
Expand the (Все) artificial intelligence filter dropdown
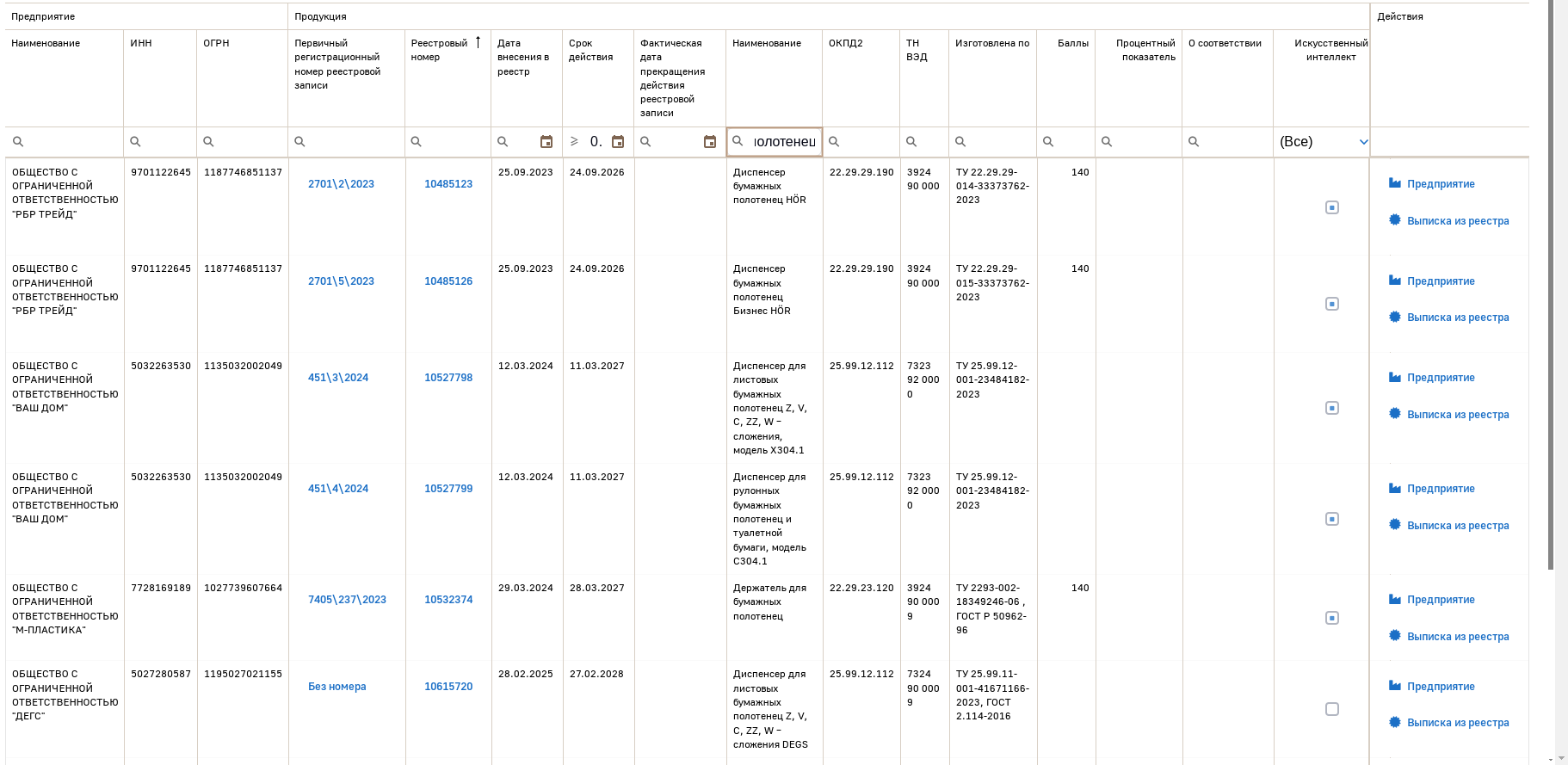(1363, 142)
